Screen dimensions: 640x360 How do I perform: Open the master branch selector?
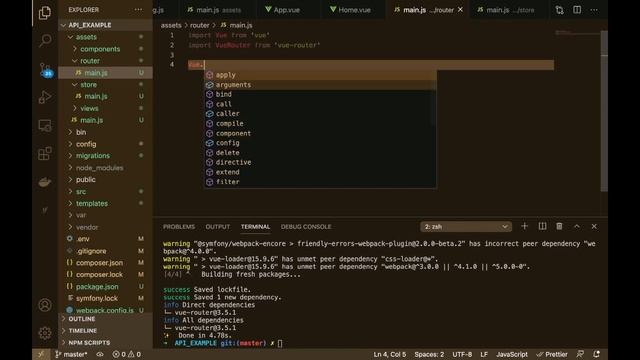pyautogui.click(x=71, y=354)
